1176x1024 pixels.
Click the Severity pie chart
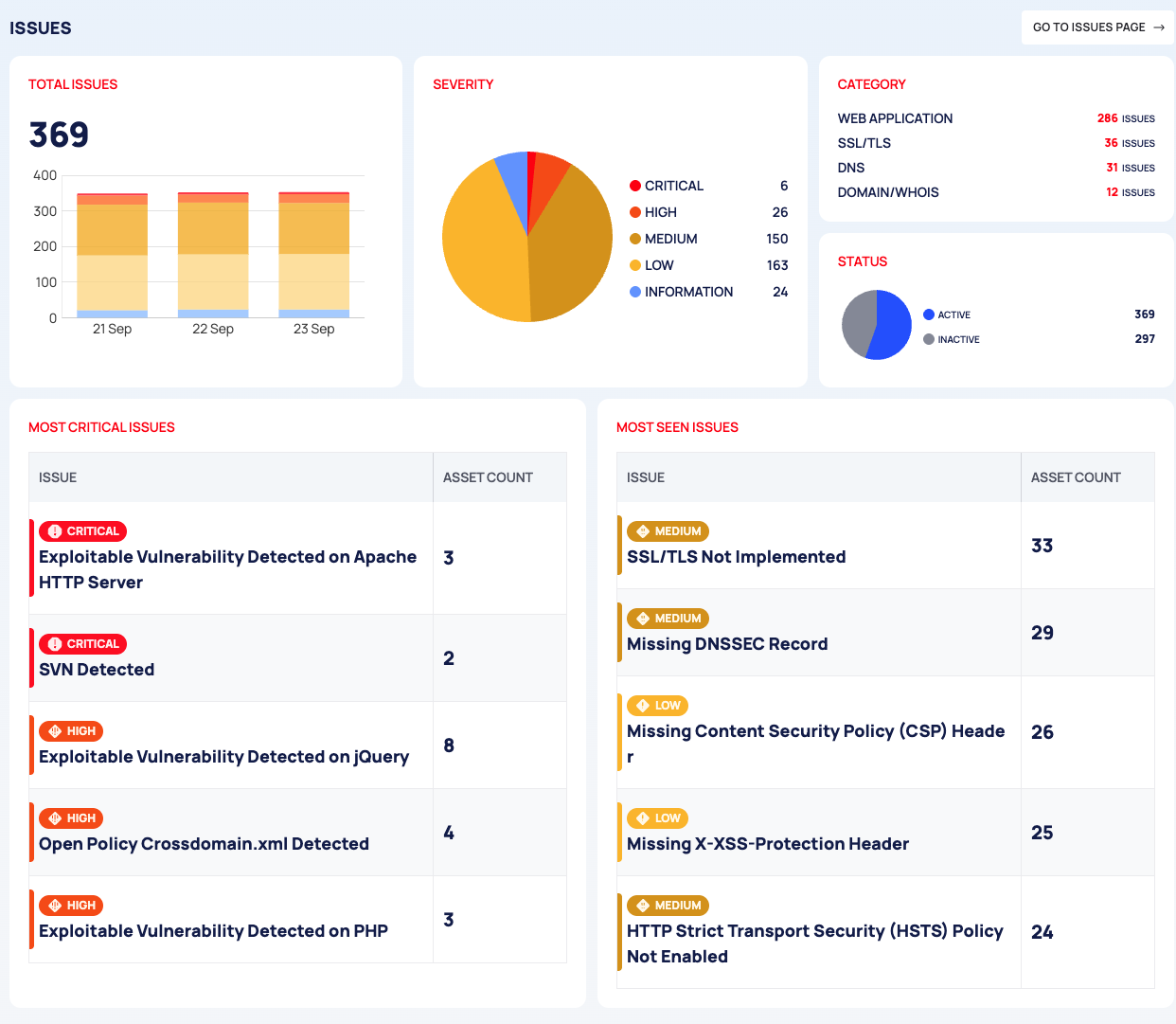tap(527, 237)
